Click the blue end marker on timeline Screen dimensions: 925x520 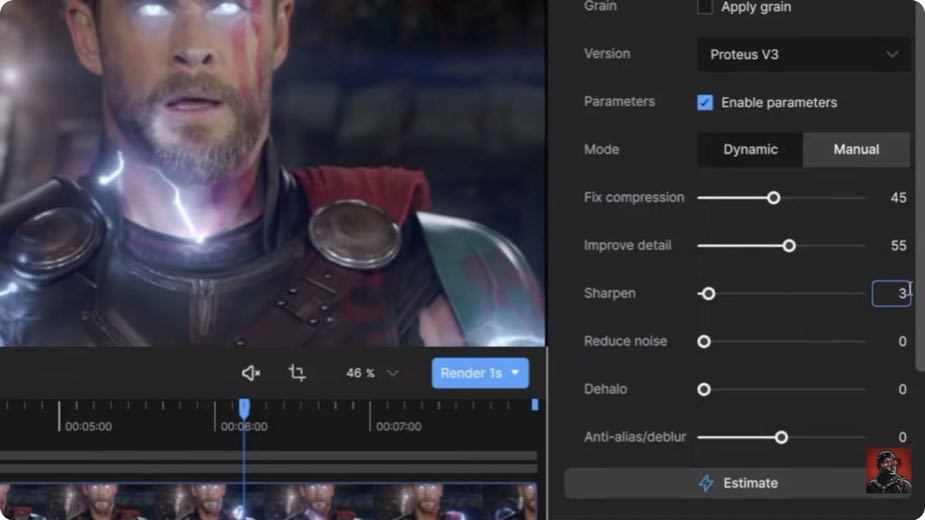point(534,404)
